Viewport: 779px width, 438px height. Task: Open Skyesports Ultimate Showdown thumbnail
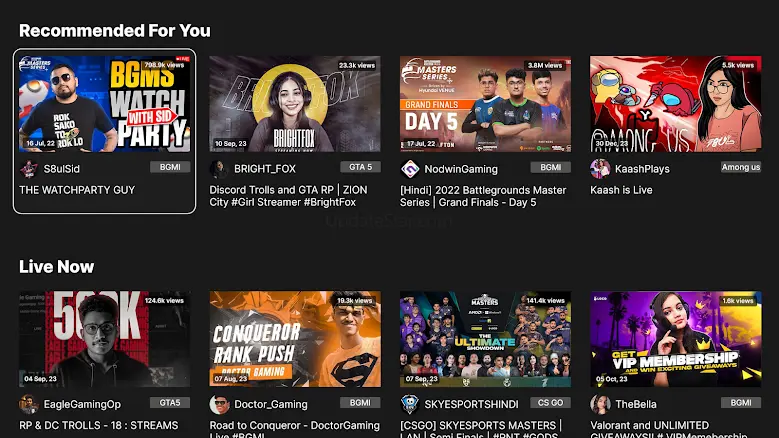coord(485,339)
